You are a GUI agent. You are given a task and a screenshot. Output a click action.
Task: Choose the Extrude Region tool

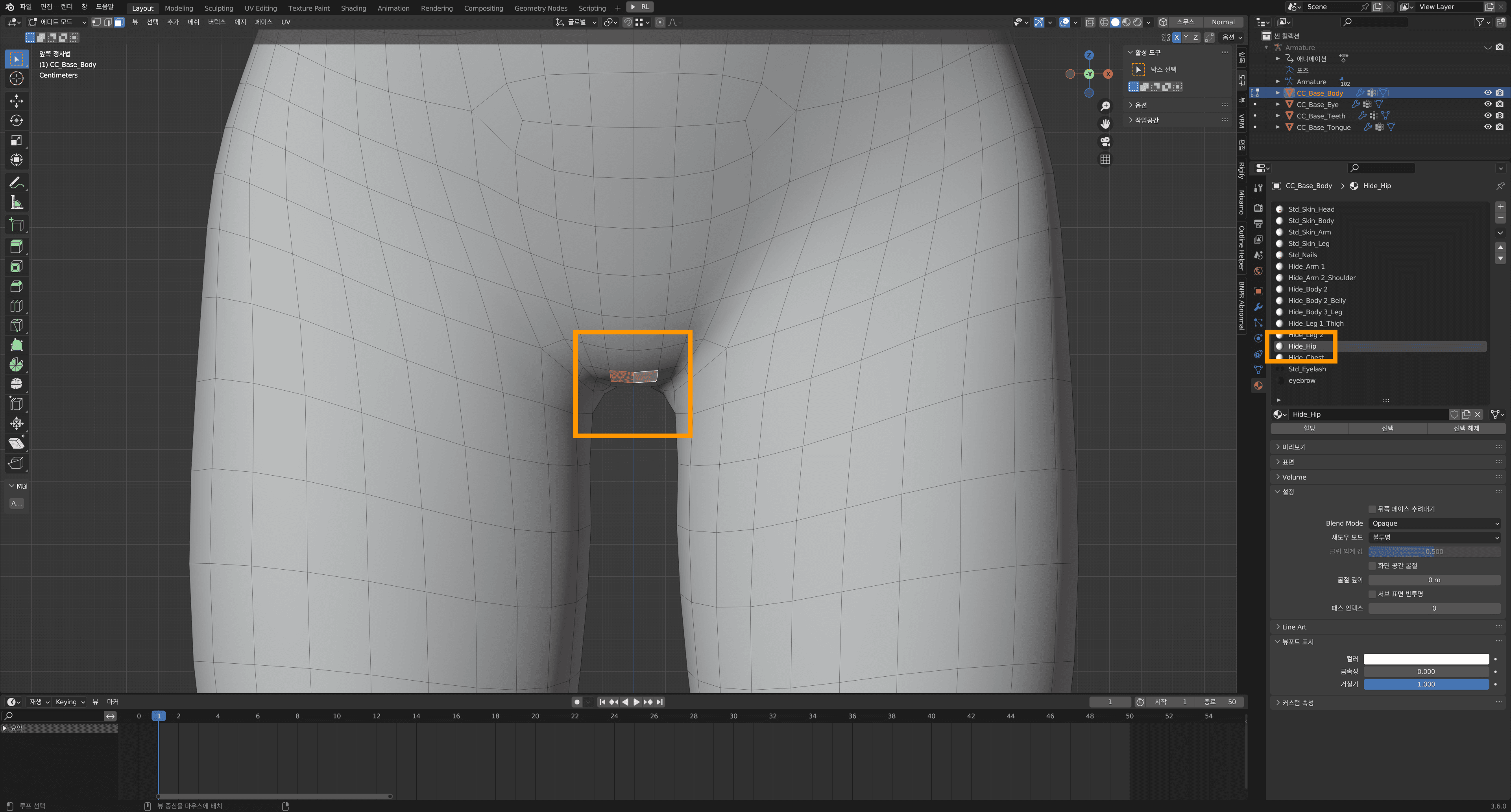coord(17,247)
